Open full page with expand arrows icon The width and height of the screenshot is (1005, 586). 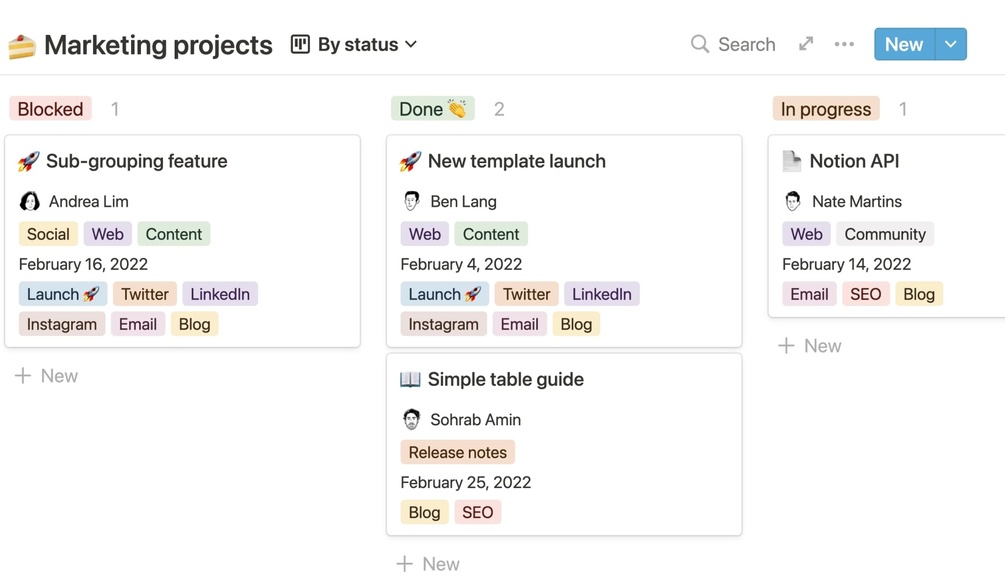click(806, 44)
